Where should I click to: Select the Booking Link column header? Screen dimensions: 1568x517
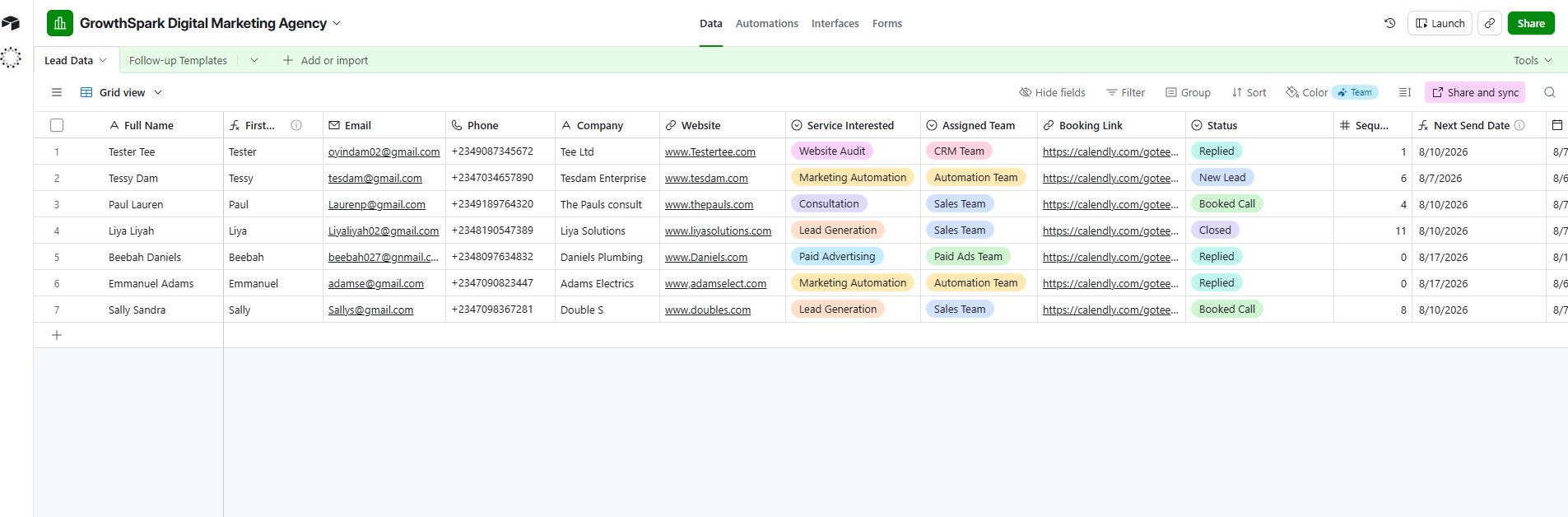pos(1111,125)
